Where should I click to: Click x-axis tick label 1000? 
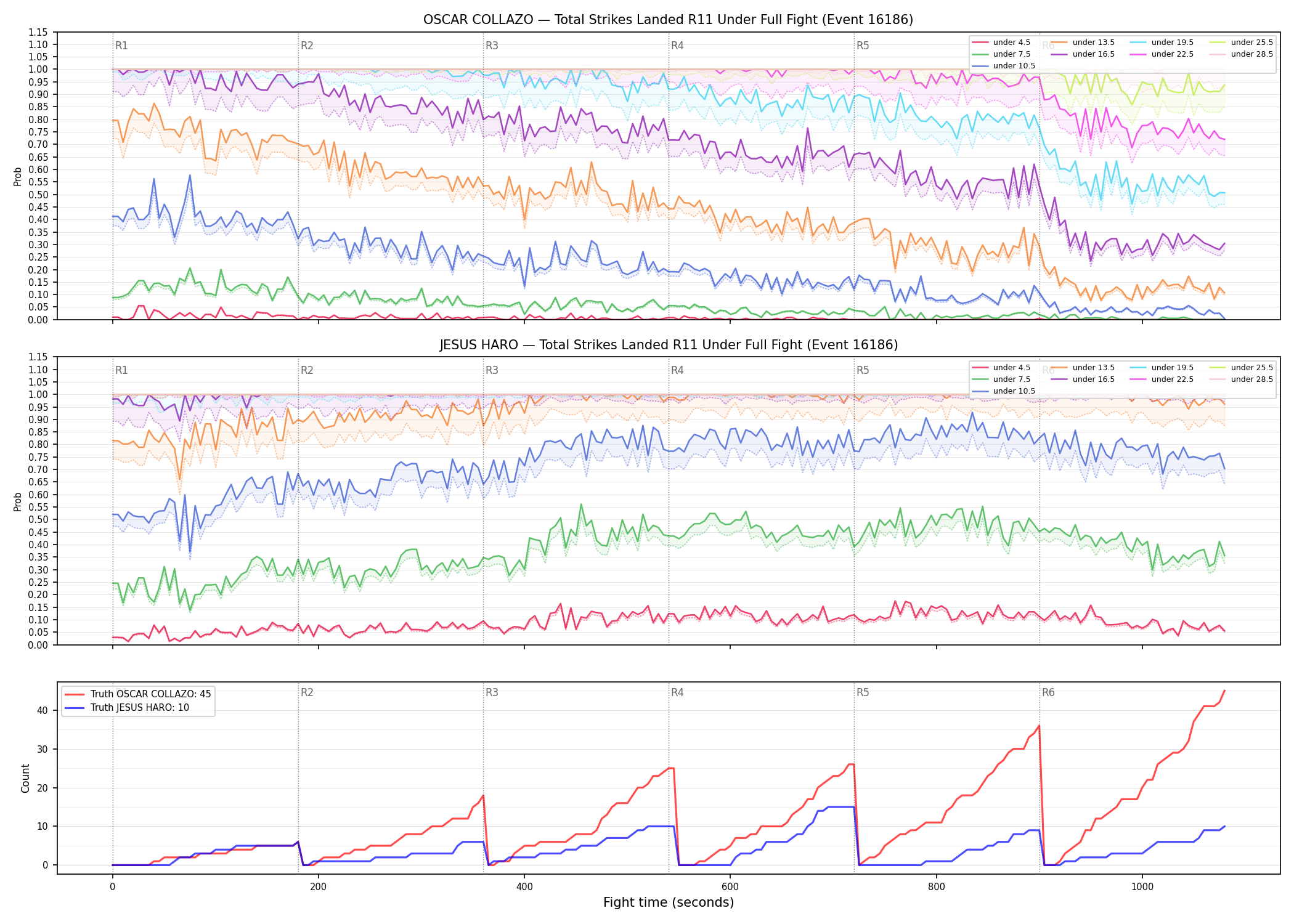(1142, 887)
